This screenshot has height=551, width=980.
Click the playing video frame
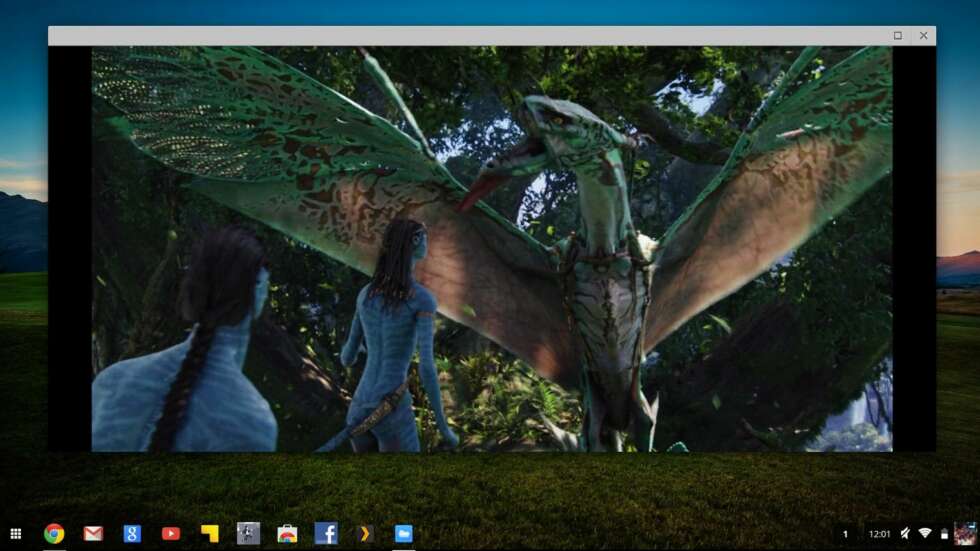pyautogui.click(x=492, y=249)
